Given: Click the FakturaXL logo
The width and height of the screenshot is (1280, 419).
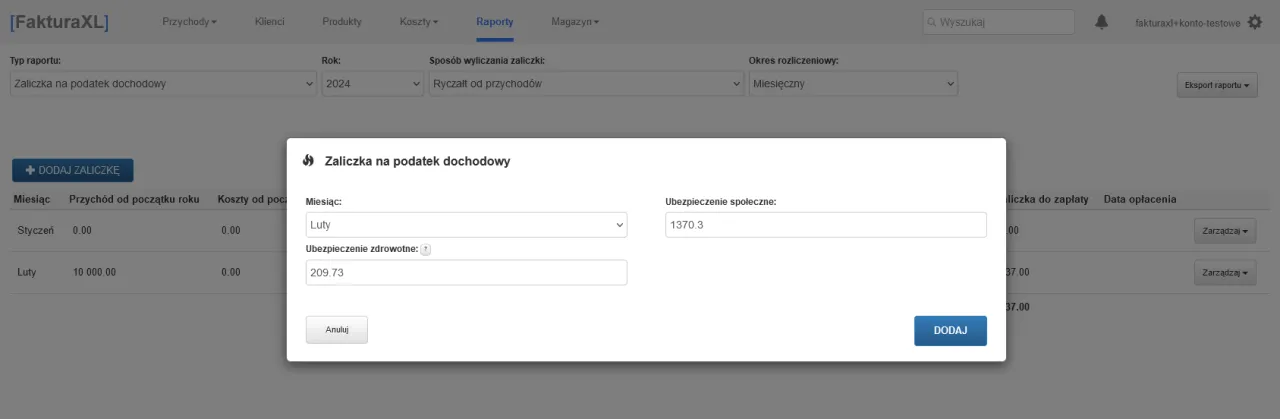Looking at the screenshot, I should coord(59,22).
